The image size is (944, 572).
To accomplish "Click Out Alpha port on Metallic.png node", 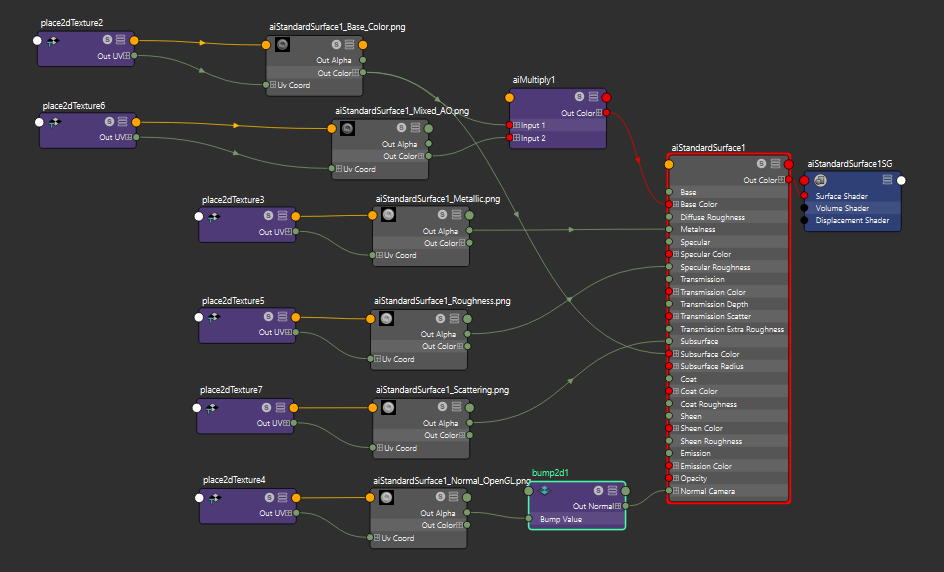I will [x=470, y=231].
